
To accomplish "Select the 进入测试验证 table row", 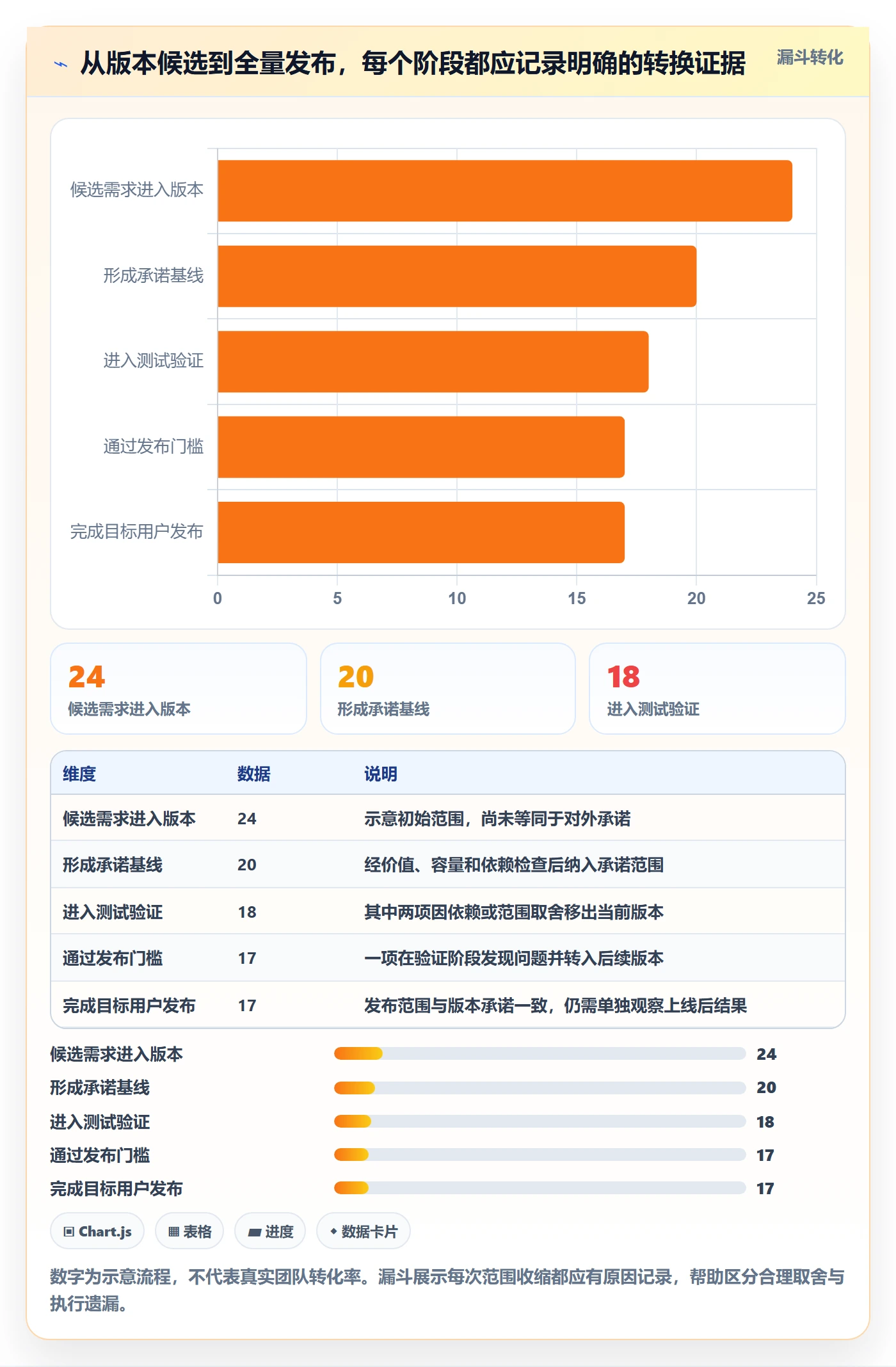I will [x=448, y=911].
